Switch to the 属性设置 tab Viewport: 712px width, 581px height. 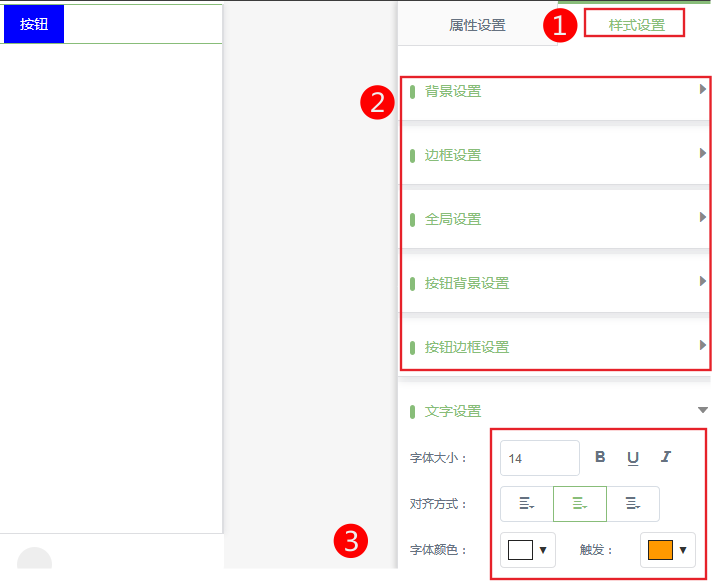point(477,25)
